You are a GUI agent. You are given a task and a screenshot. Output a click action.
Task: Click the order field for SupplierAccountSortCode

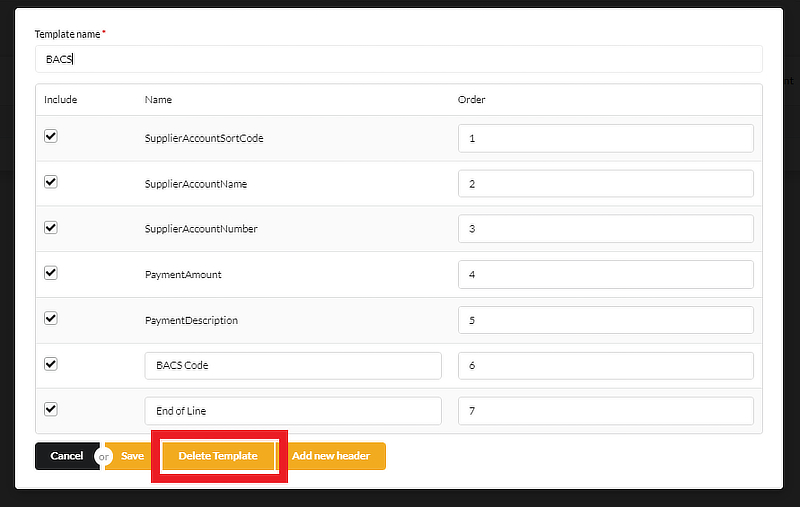pos(605,138)
